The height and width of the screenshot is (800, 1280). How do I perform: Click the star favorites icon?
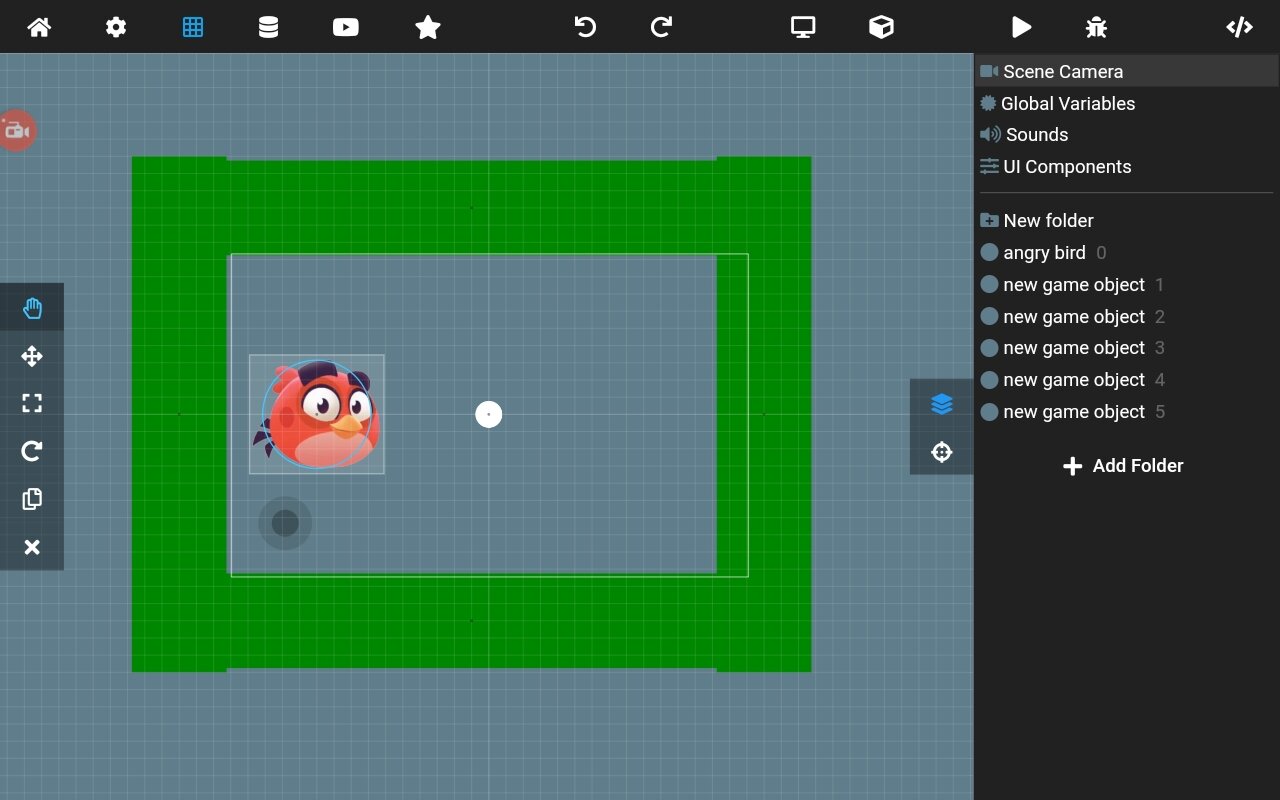[x=428, y=27]
